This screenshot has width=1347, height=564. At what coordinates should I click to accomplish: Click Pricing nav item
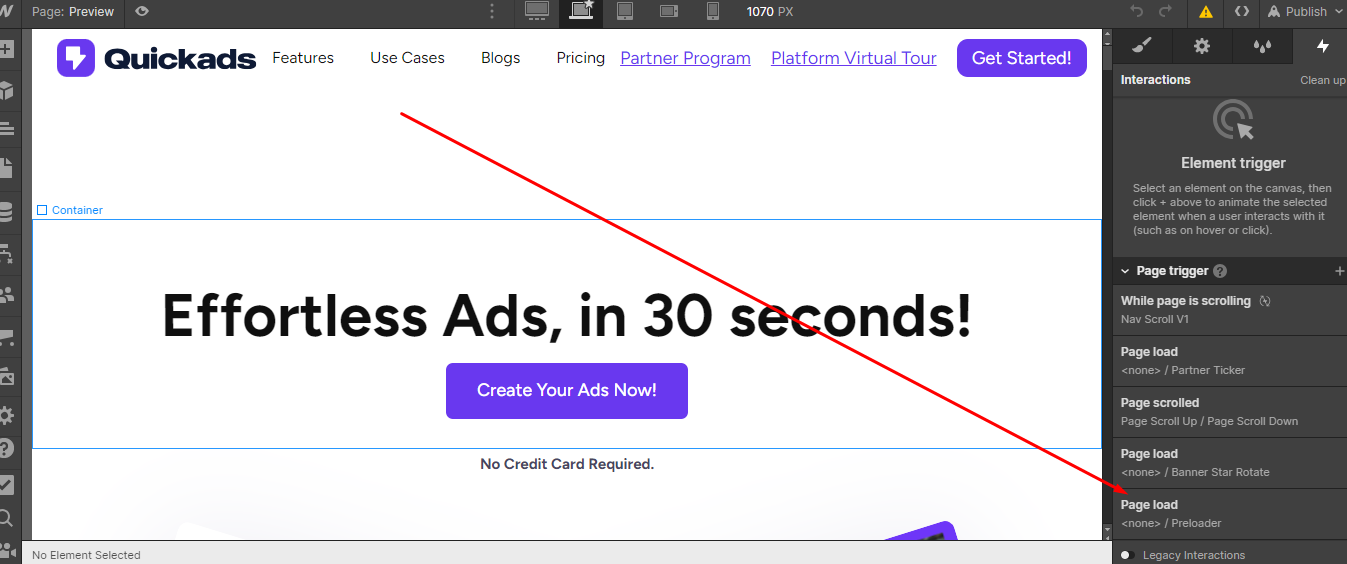coord(581,58)
